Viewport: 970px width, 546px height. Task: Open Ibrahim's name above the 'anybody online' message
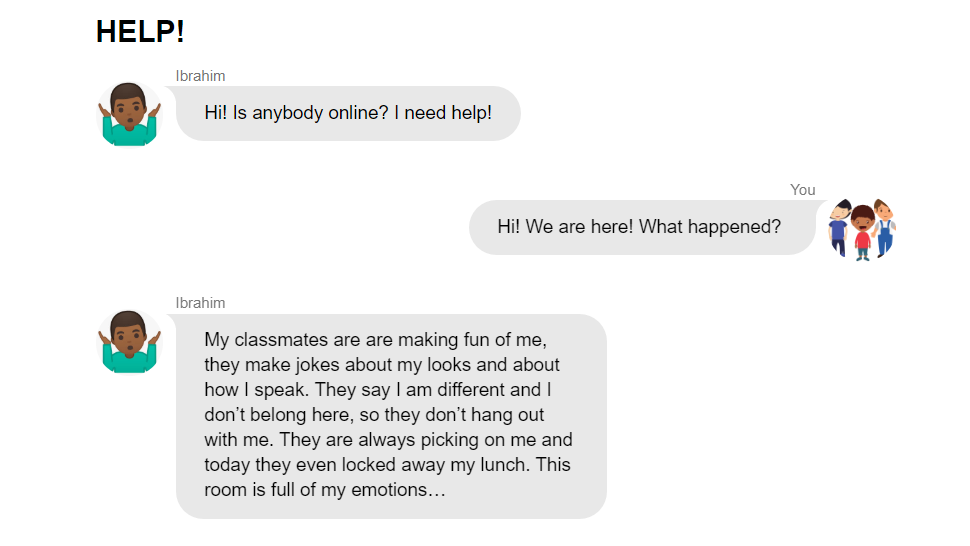coord(200,76)
